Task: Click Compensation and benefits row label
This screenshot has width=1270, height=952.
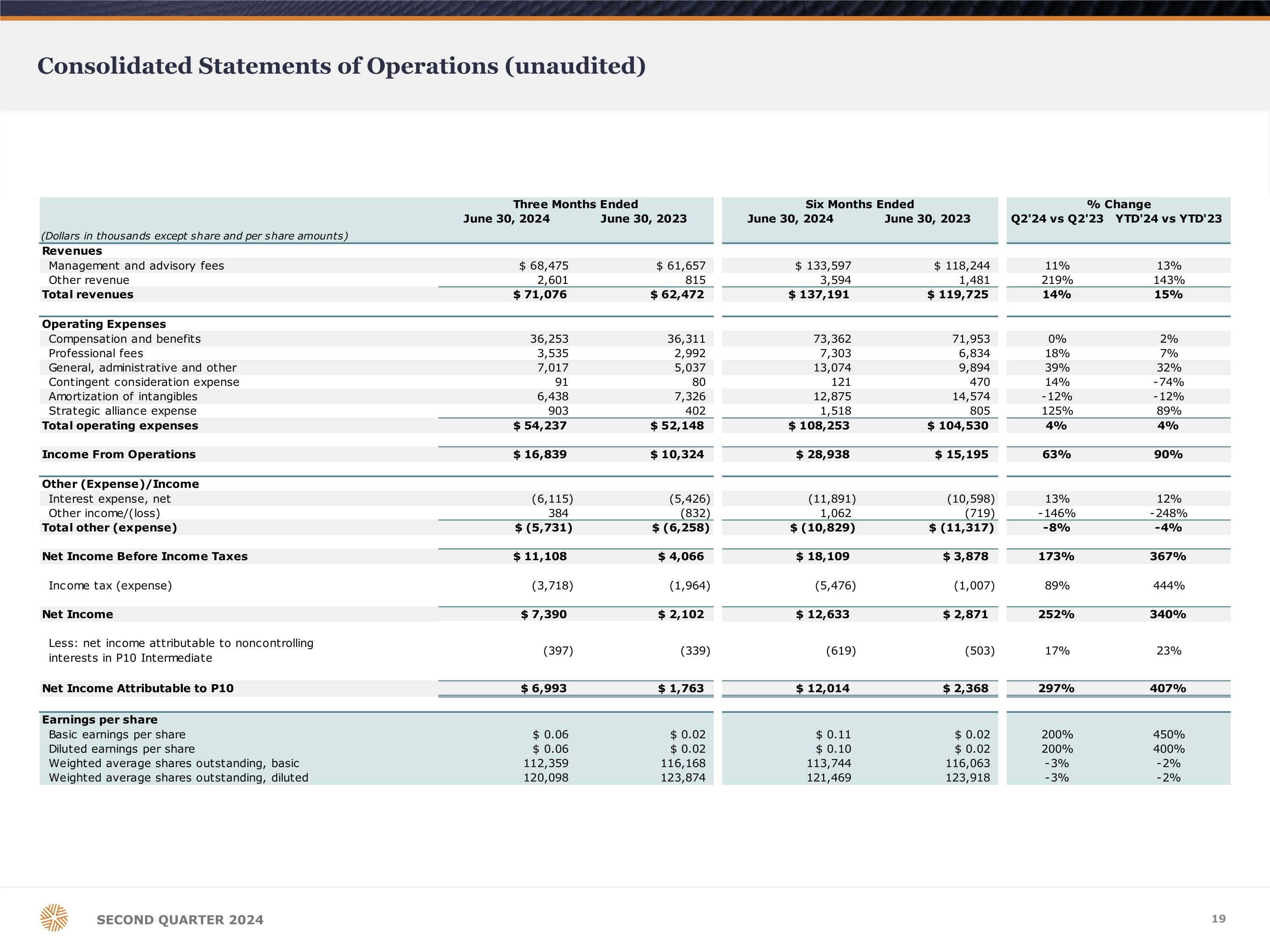Action: [124, 338]
